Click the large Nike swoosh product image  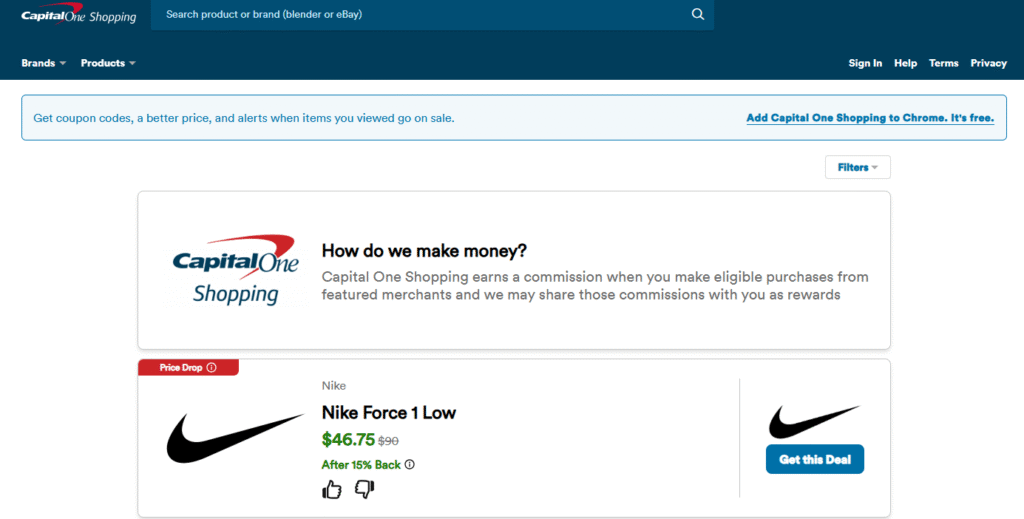click(235, 438)
